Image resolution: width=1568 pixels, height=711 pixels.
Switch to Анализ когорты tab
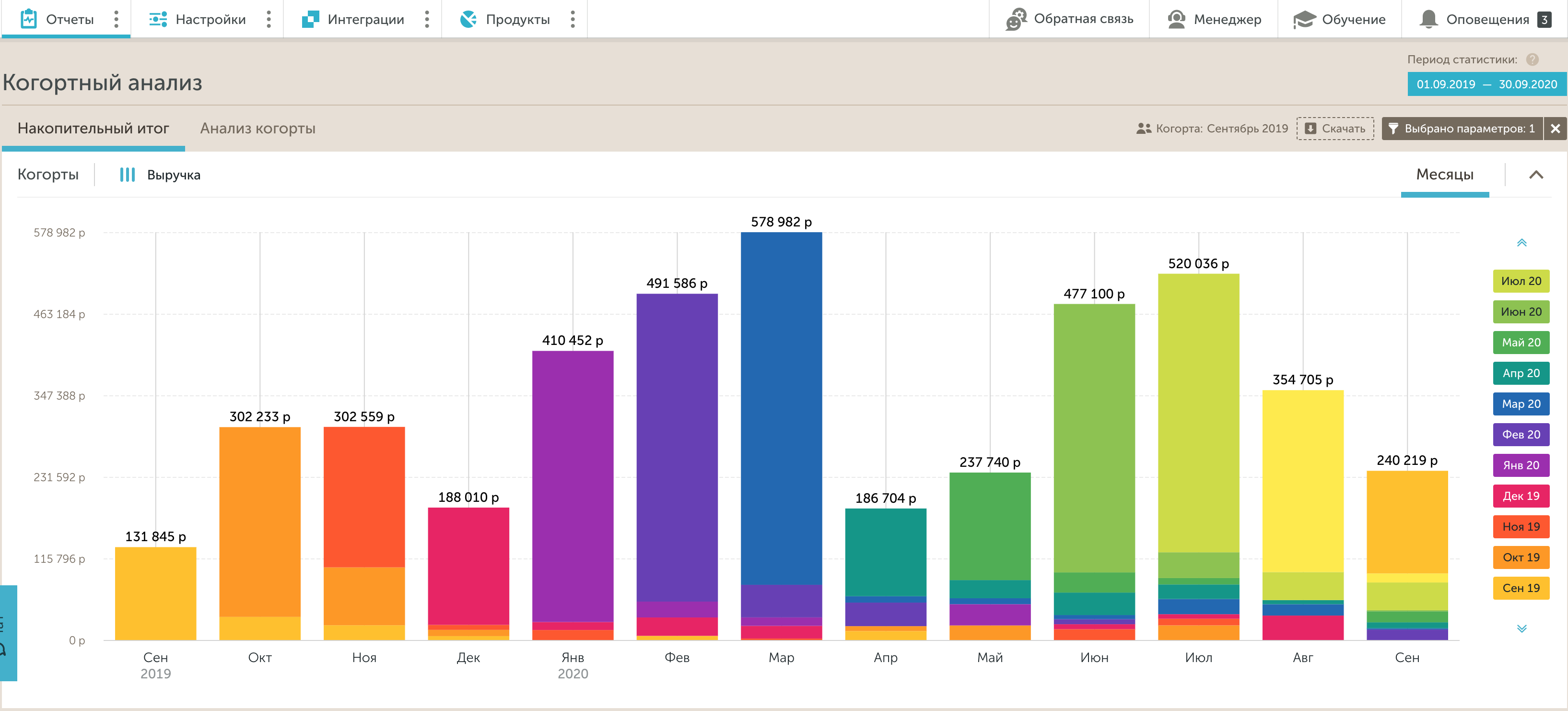257,129
